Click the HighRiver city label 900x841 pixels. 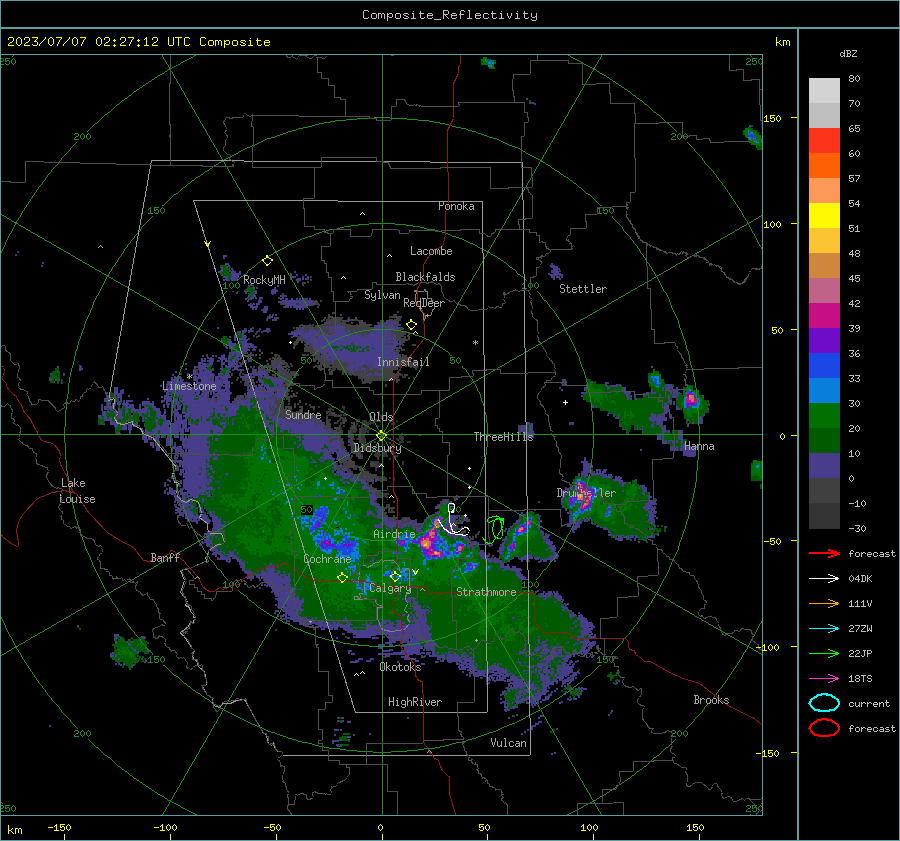coord(415,702)
